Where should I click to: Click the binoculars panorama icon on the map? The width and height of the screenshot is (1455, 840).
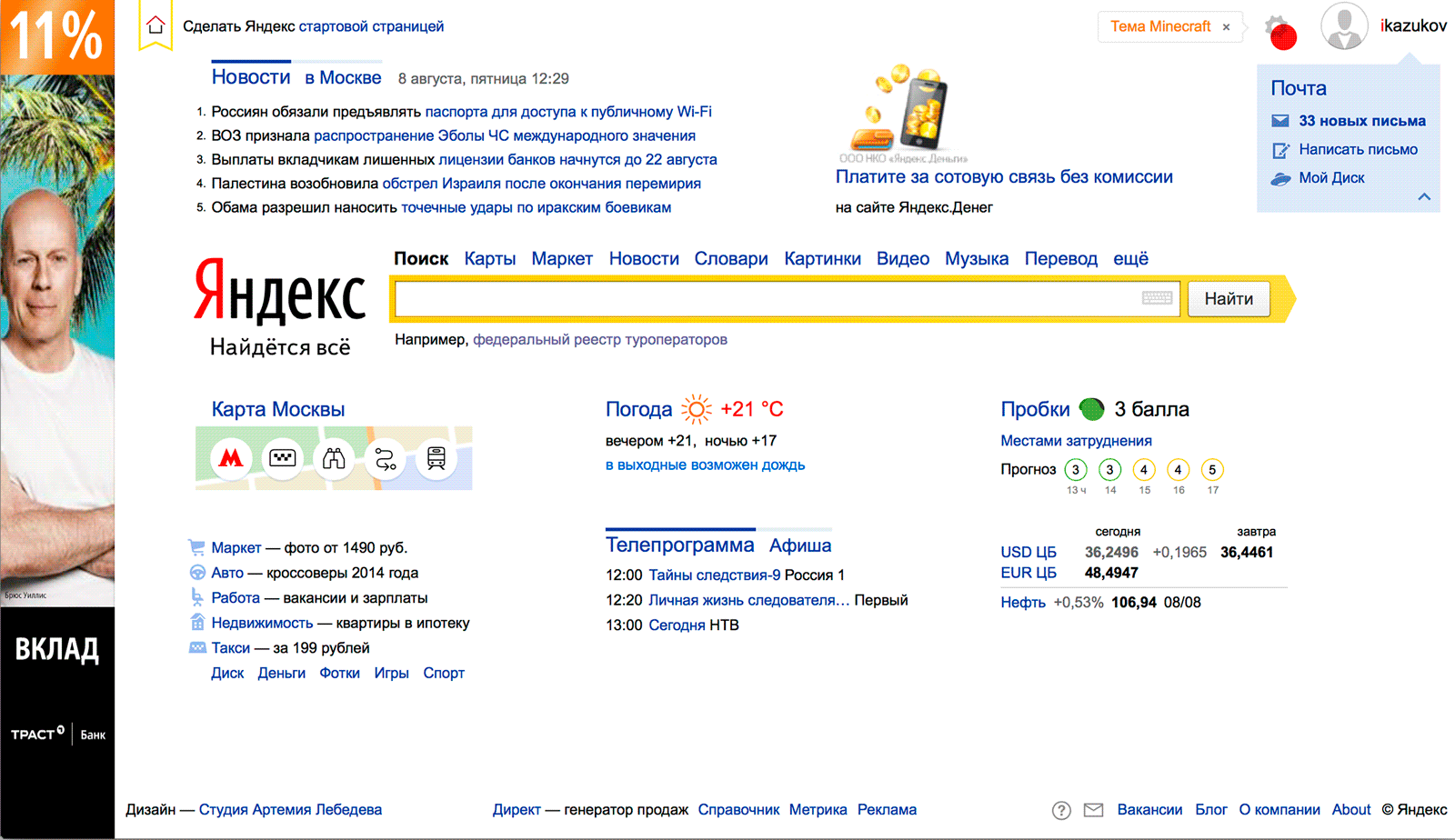(x=334, y=458)
